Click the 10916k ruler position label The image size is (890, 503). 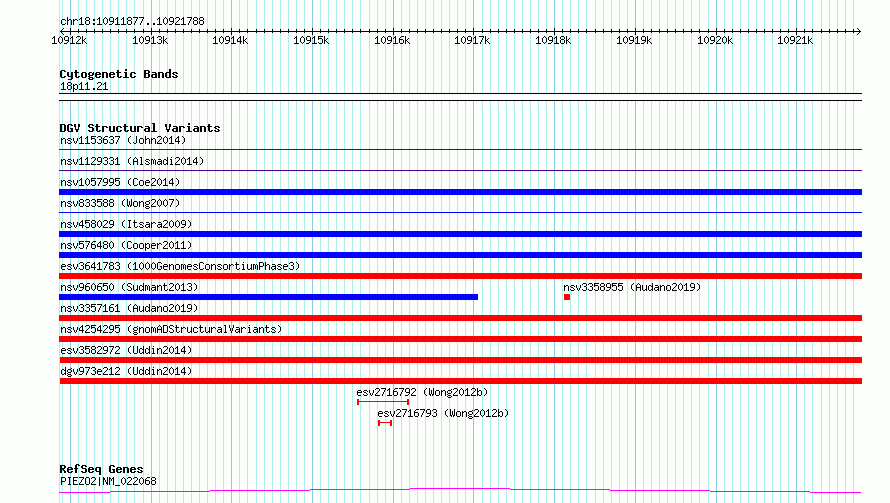point(392,40)
